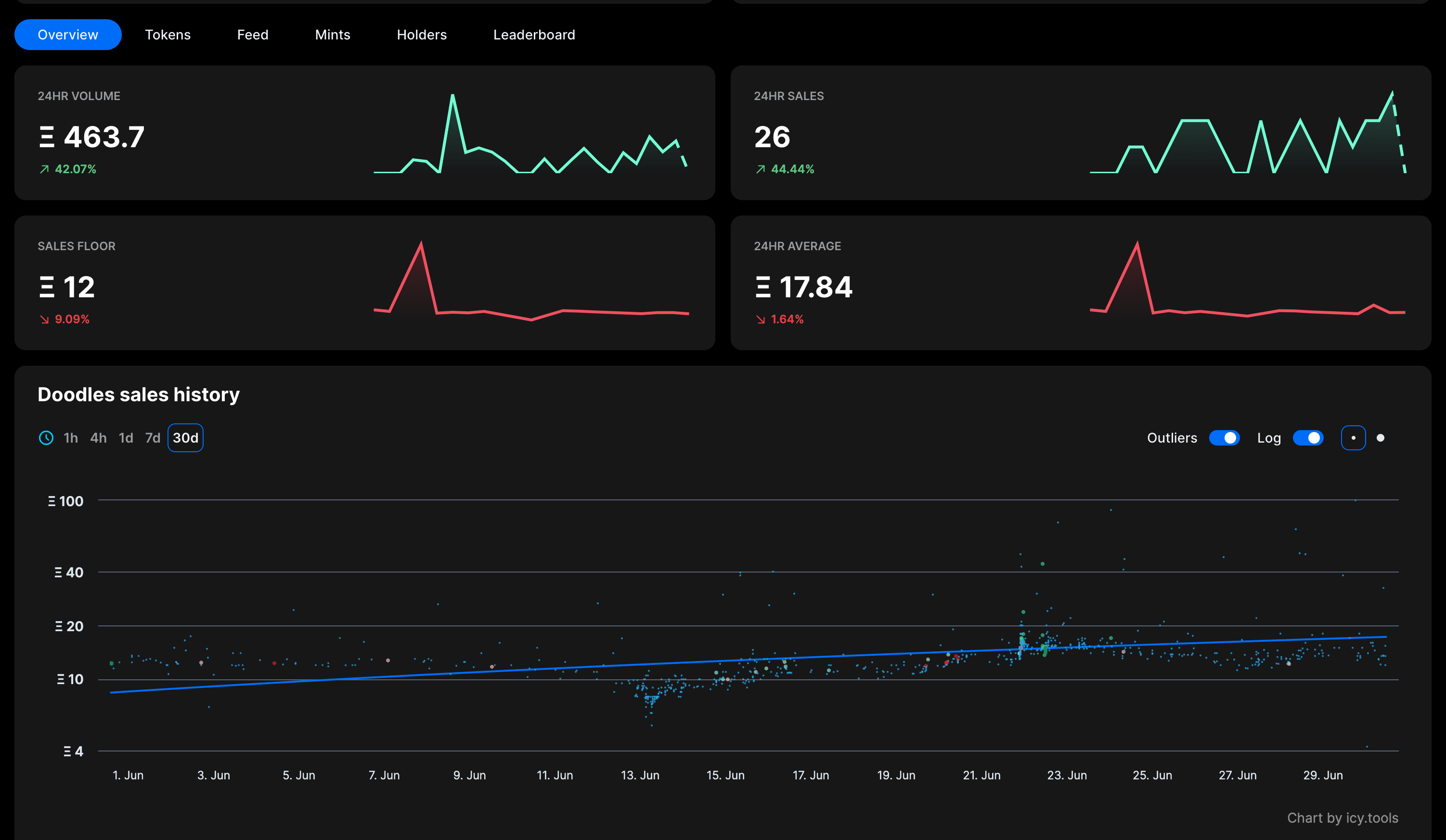1446x840 pixels.
Task: Disable the Log scale toggle
Action: point(1308,437)
